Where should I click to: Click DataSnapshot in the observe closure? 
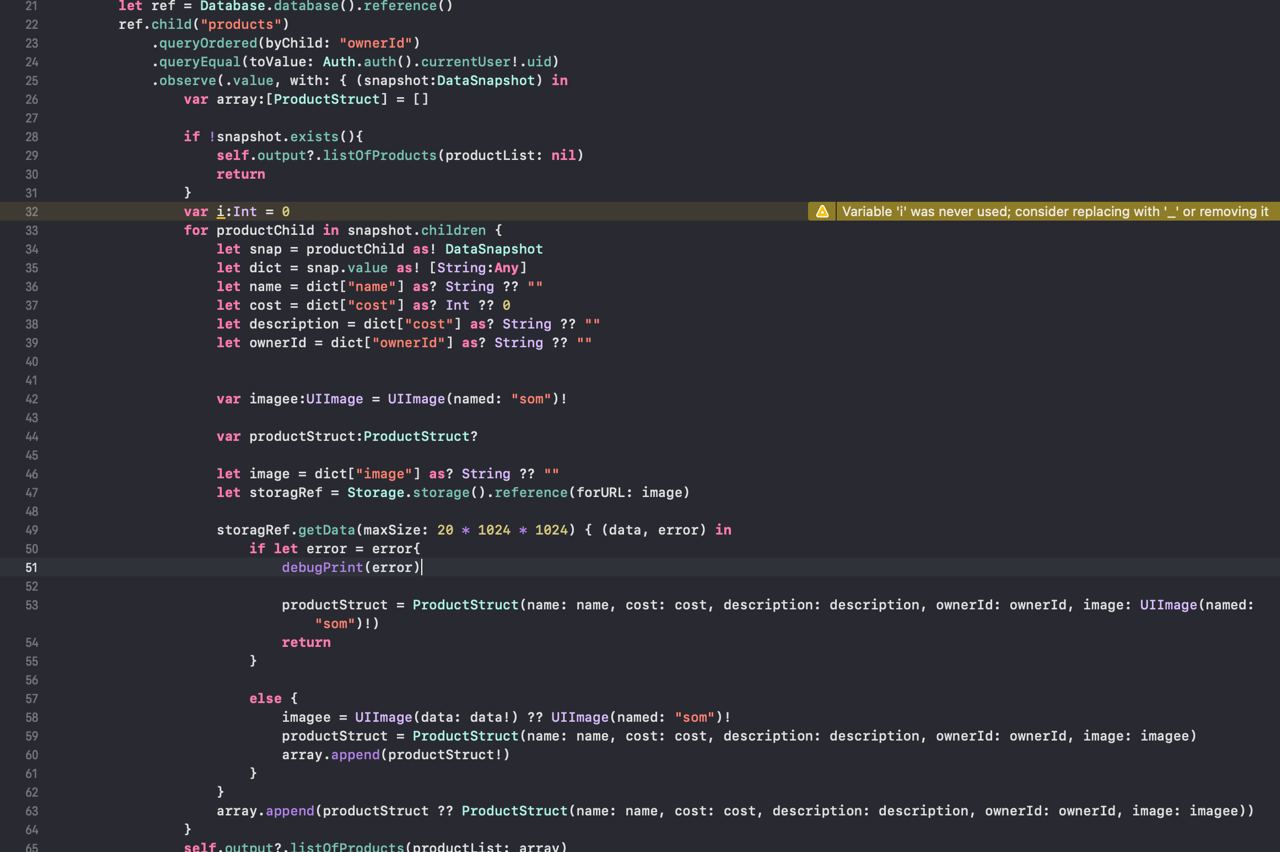pos(486,80)
